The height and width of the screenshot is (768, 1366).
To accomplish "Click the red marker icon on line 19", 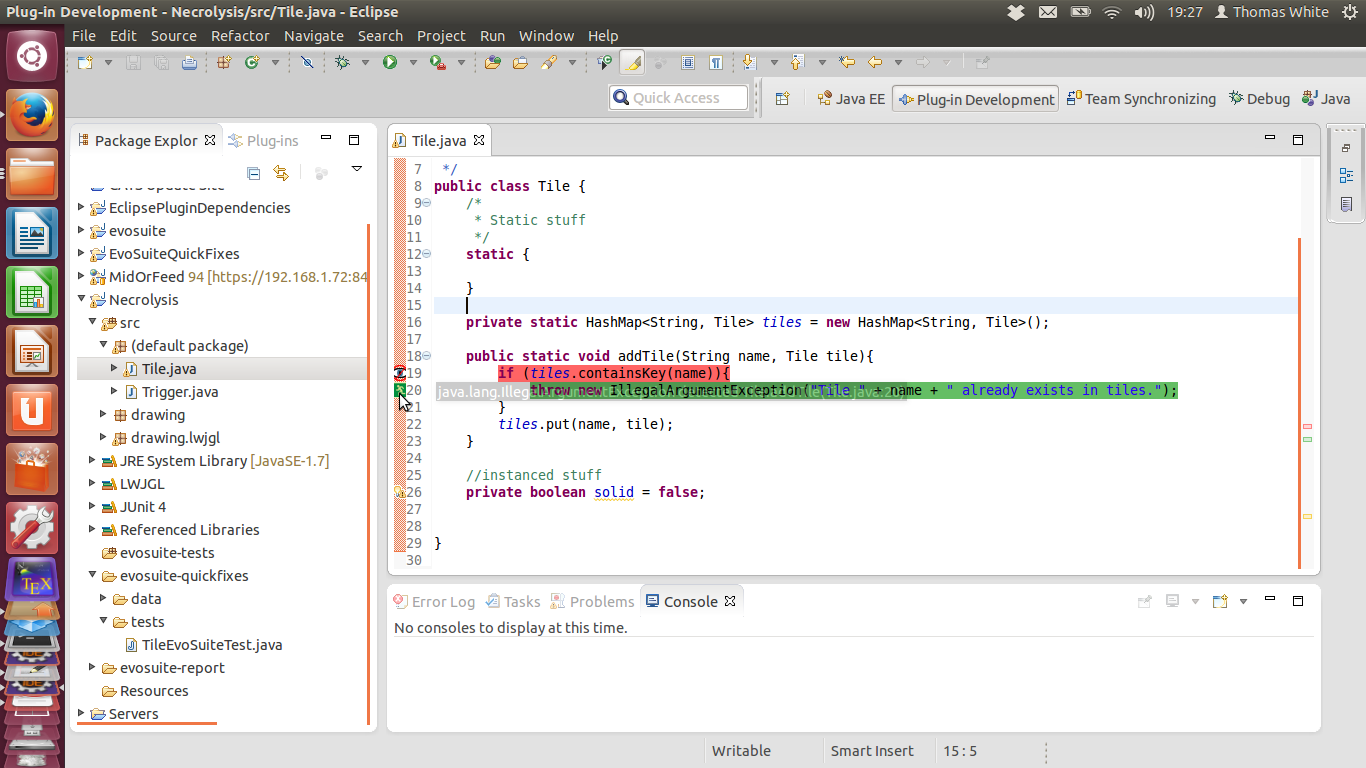I will [x=400, y=373].
